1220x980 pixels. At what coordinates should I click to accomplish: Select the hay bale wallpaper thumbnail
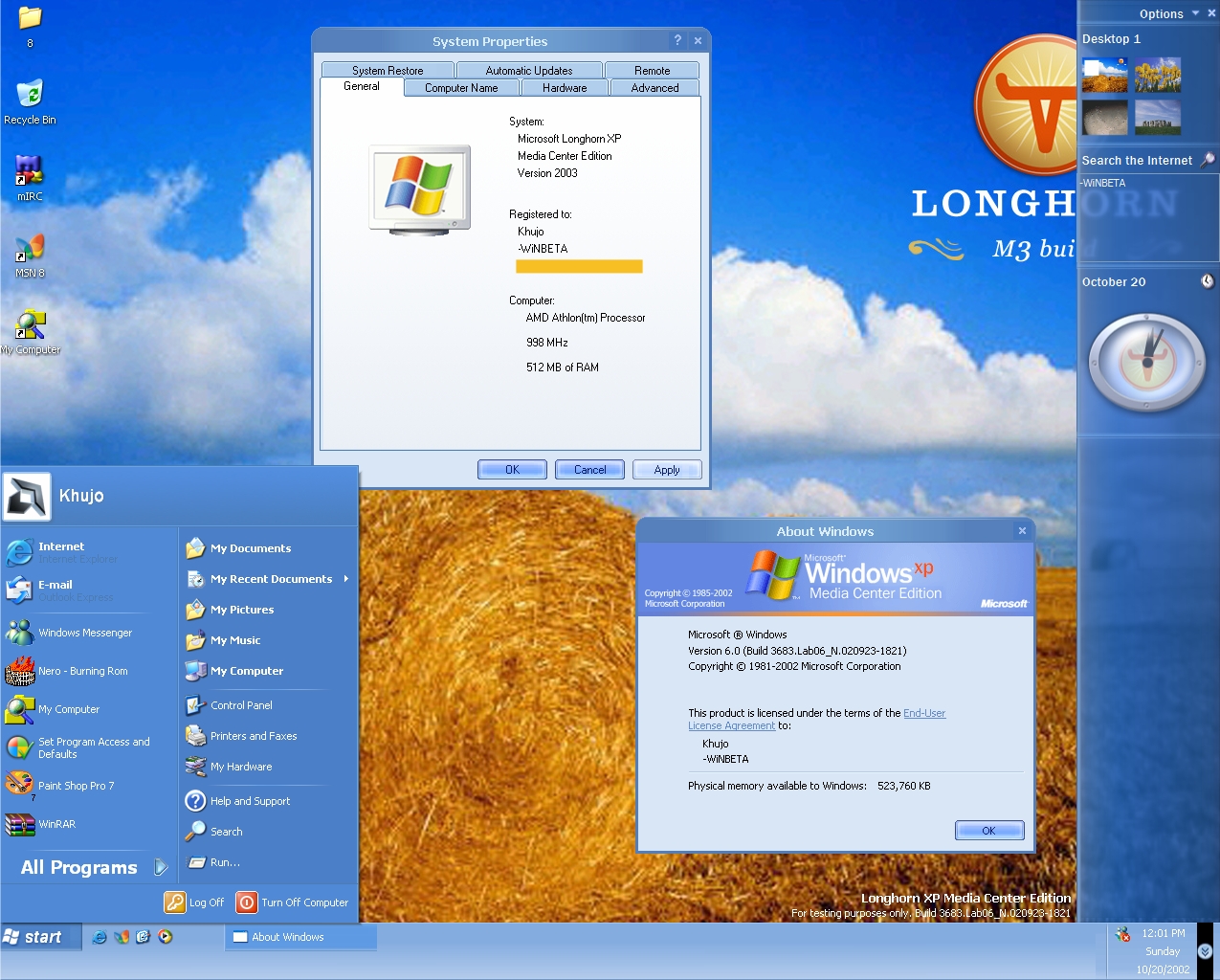[x=1105, y=75]
